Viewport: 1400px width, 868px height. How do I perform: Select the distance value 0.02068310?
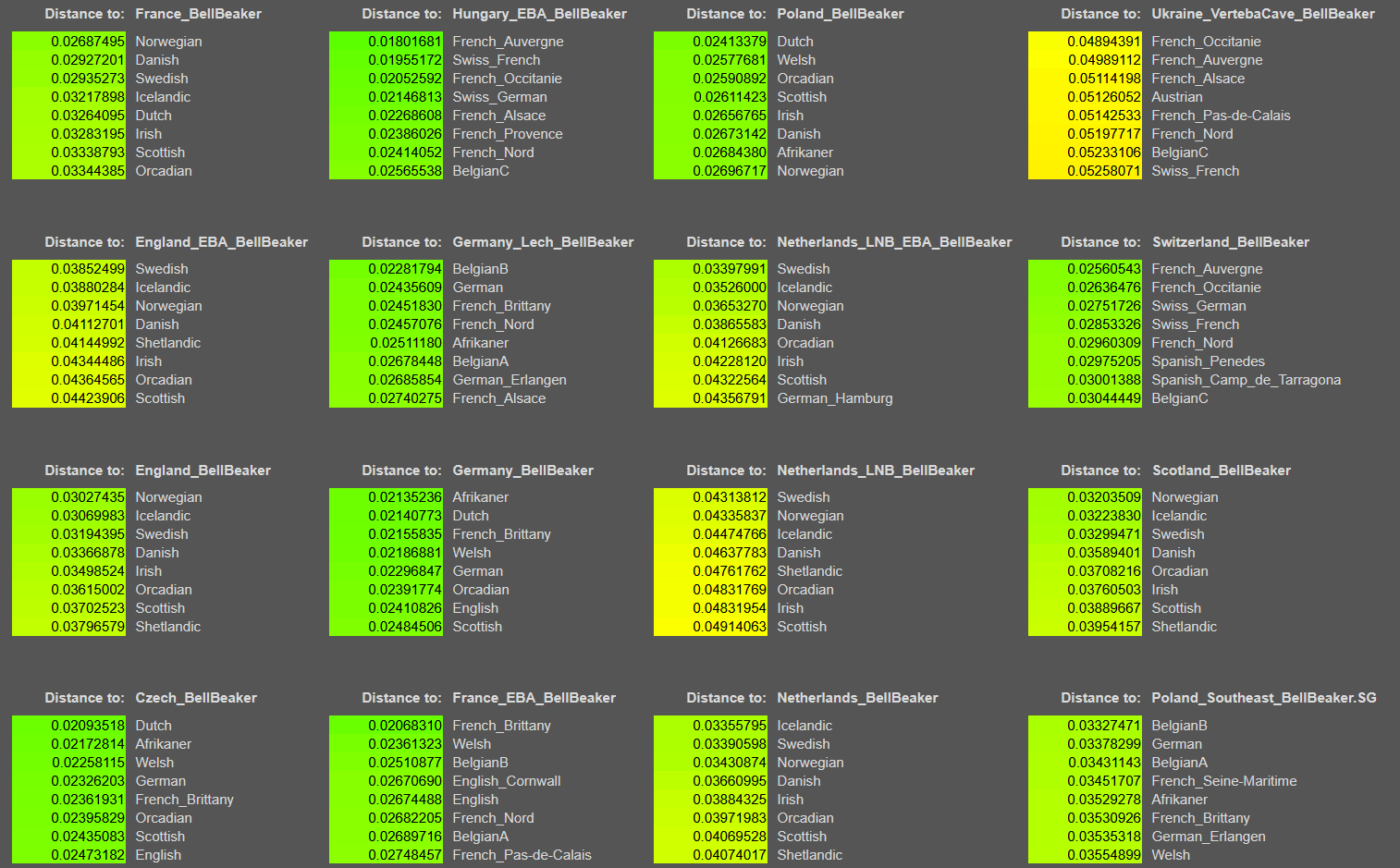coord(405,726)
